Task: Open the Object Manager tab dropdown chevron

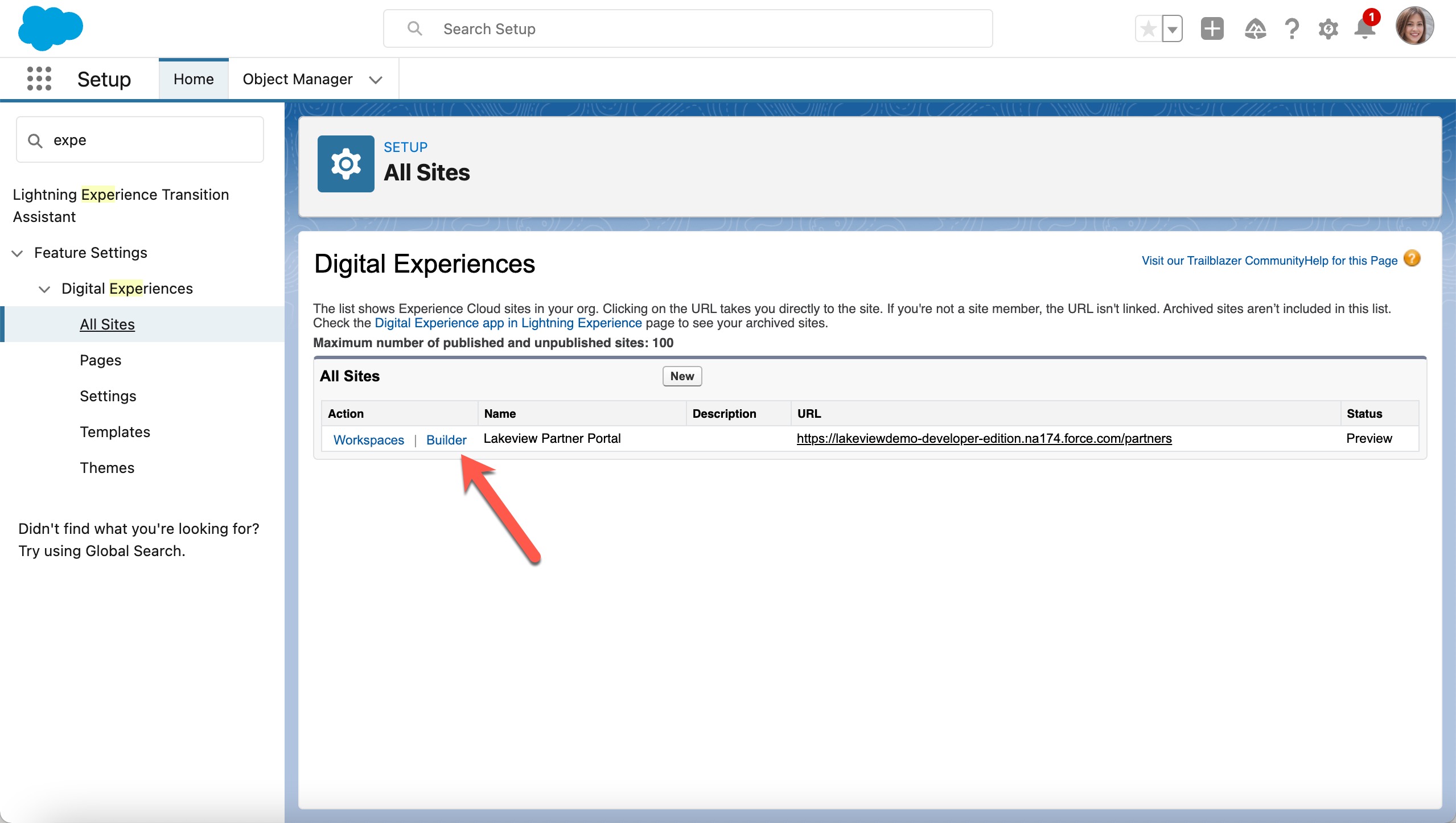Action: [x=376, y=80]
